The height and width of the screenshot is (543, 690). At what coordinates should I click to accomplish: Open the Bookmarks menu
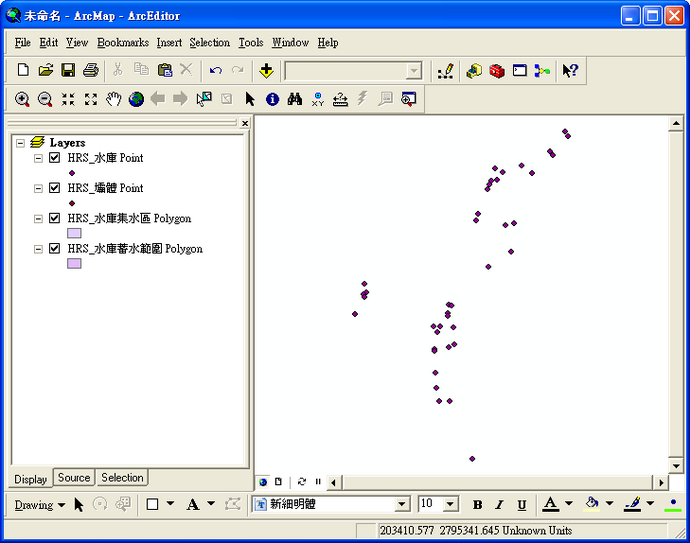(122, 43)
